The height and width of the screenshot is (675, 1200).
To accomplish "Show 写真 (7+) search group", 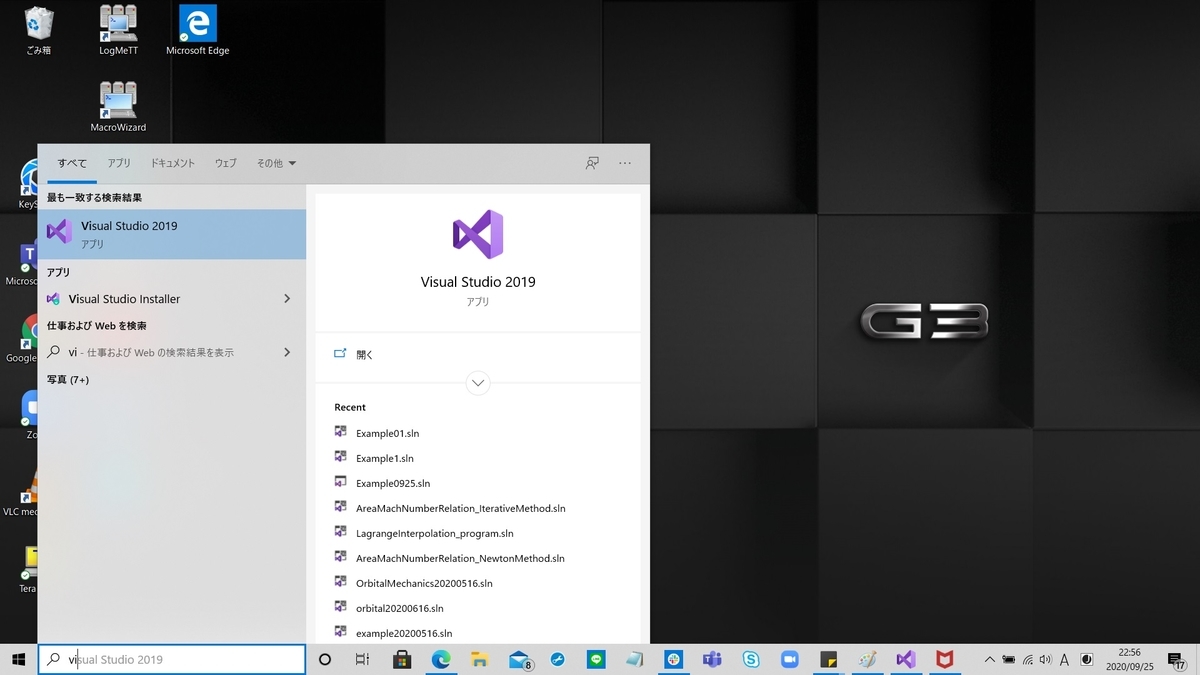I will 68,380.
